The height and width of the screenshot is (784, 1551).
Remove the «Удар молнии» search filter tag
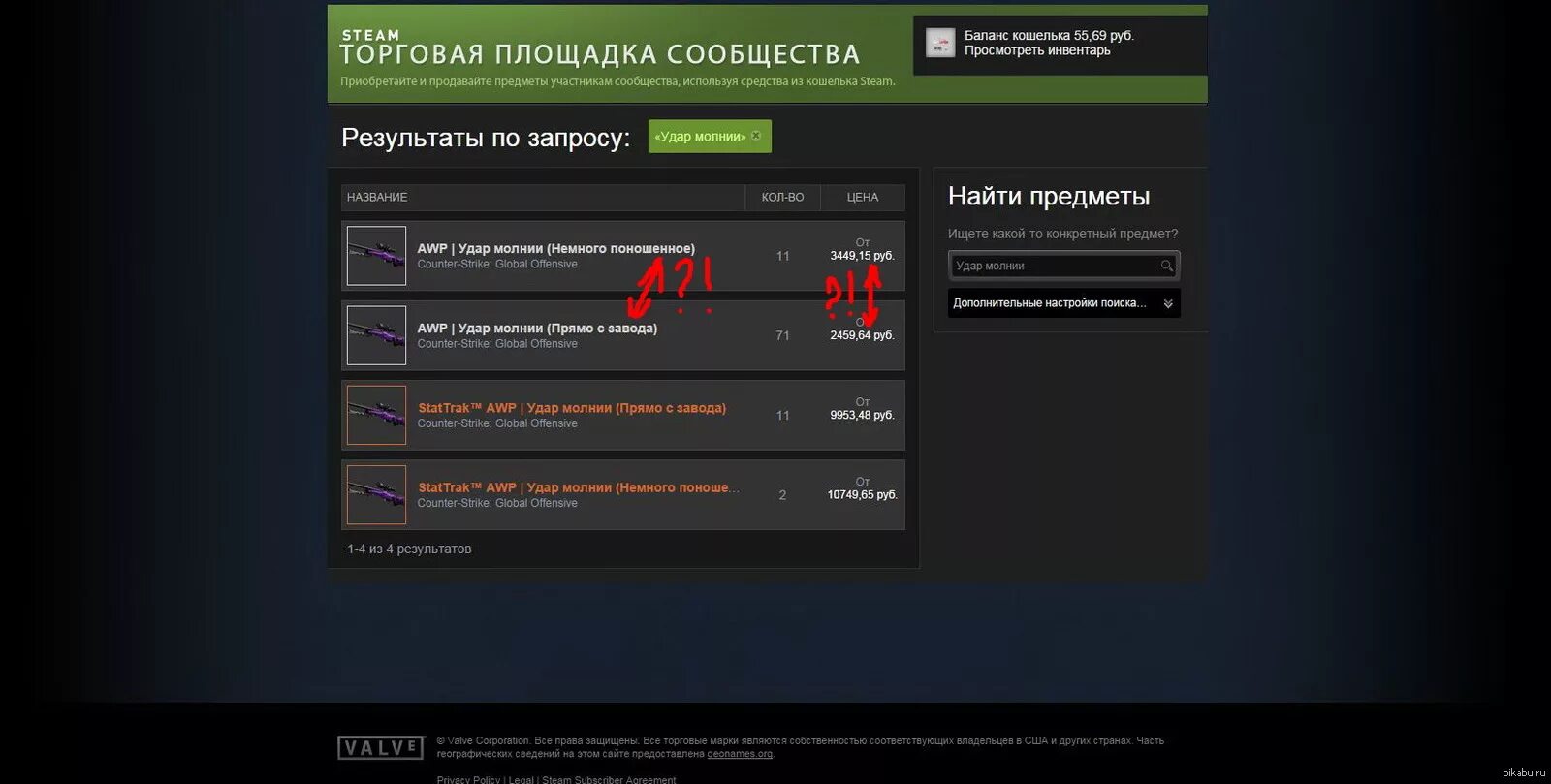(x=756, y=136)
